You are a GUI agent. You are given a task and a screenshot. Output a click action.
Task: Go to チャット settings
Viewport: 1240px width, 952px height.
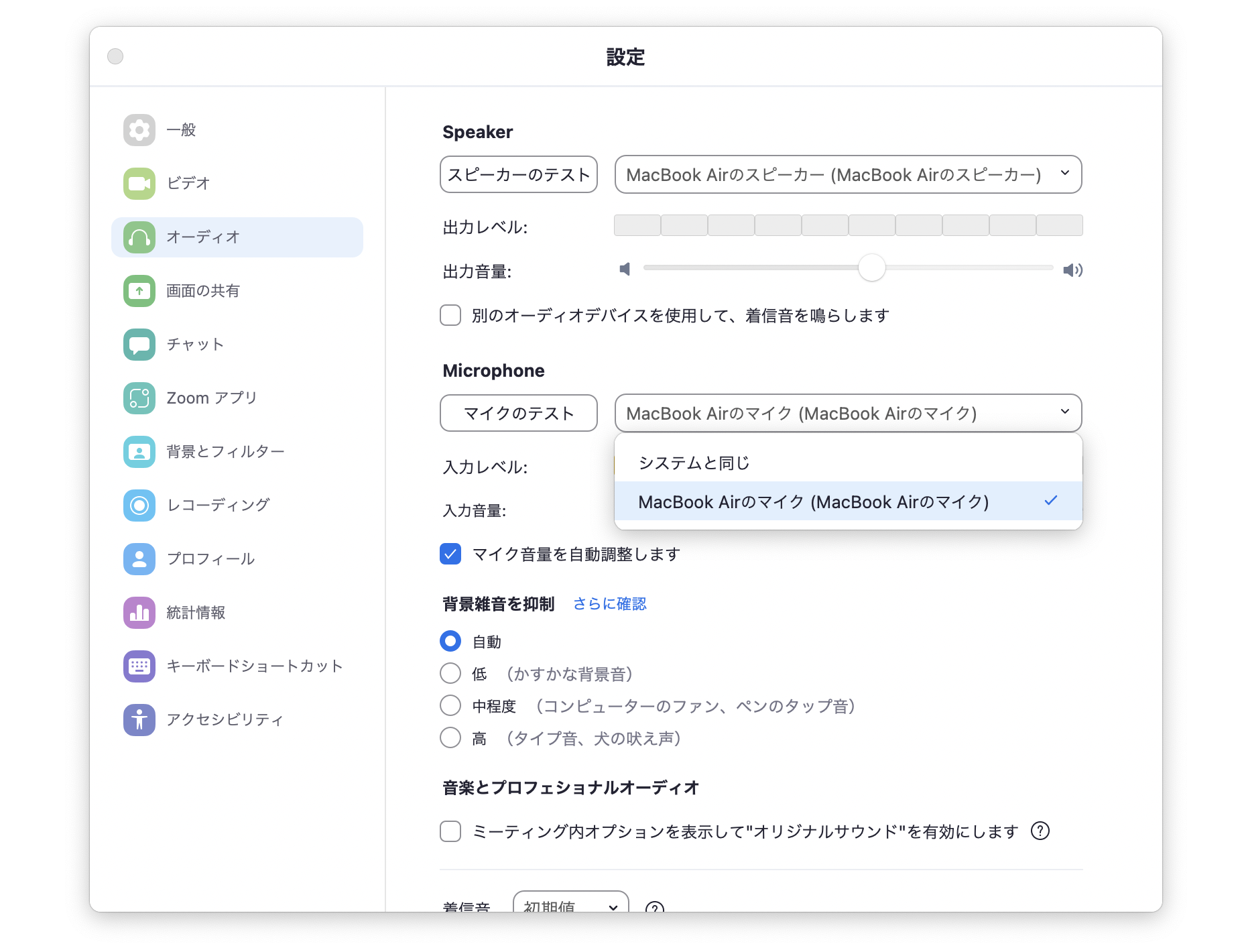coord(237,345)
